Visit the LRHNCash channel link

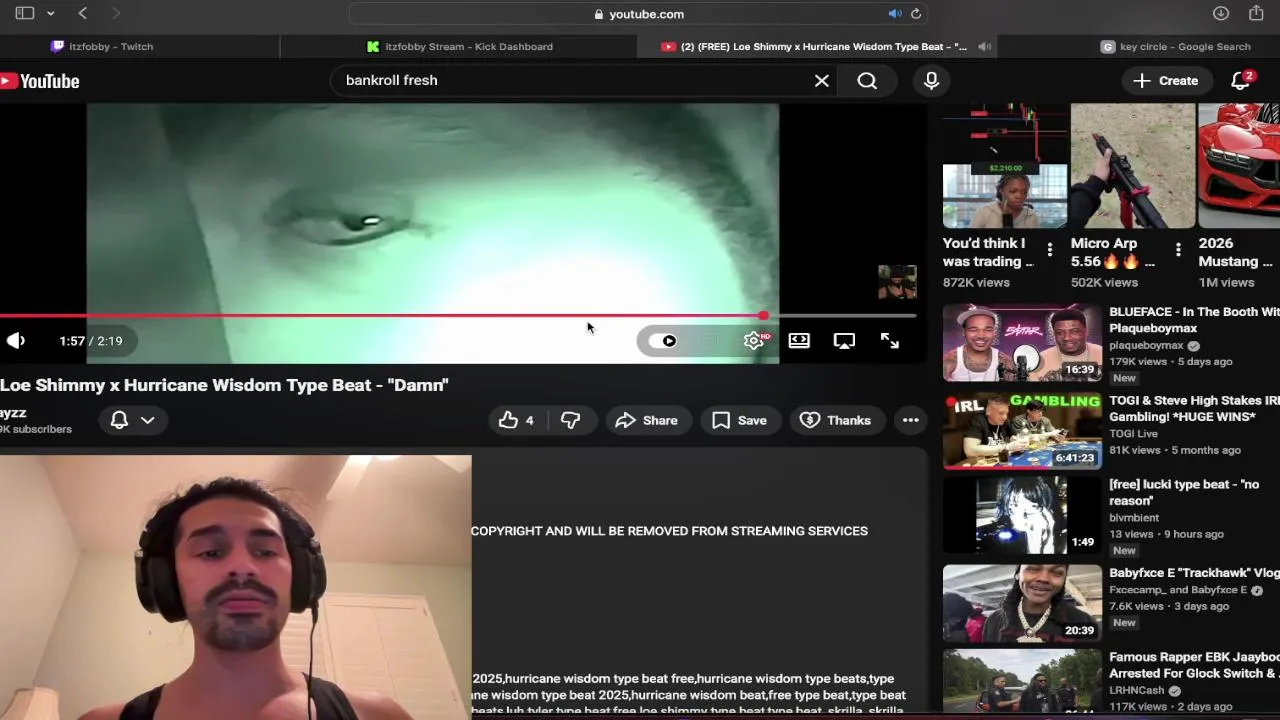(1139, 691)
